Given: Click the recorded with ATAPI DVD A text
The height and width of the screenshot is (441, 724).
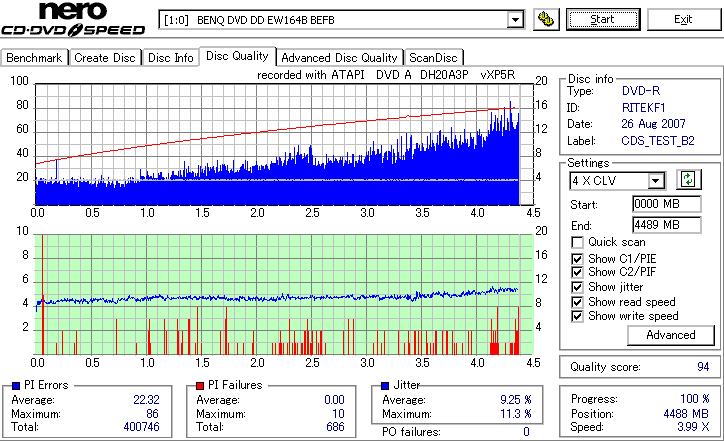Looking at the screenshot, I should tap(386, 75).
